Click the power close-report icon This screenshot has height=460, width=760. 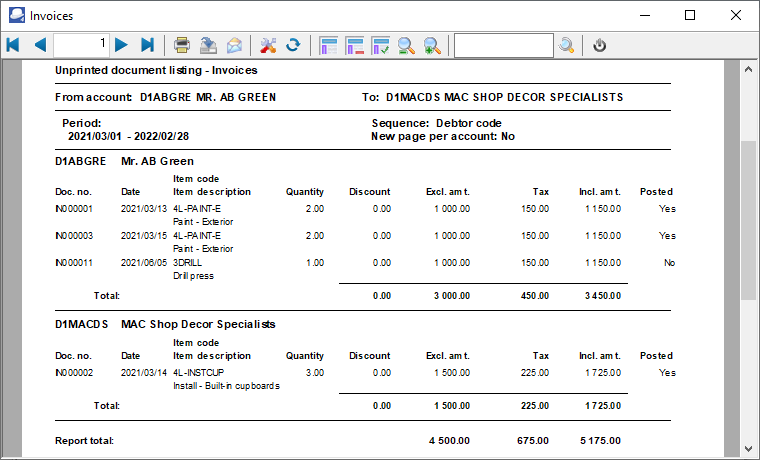point(600,46)
